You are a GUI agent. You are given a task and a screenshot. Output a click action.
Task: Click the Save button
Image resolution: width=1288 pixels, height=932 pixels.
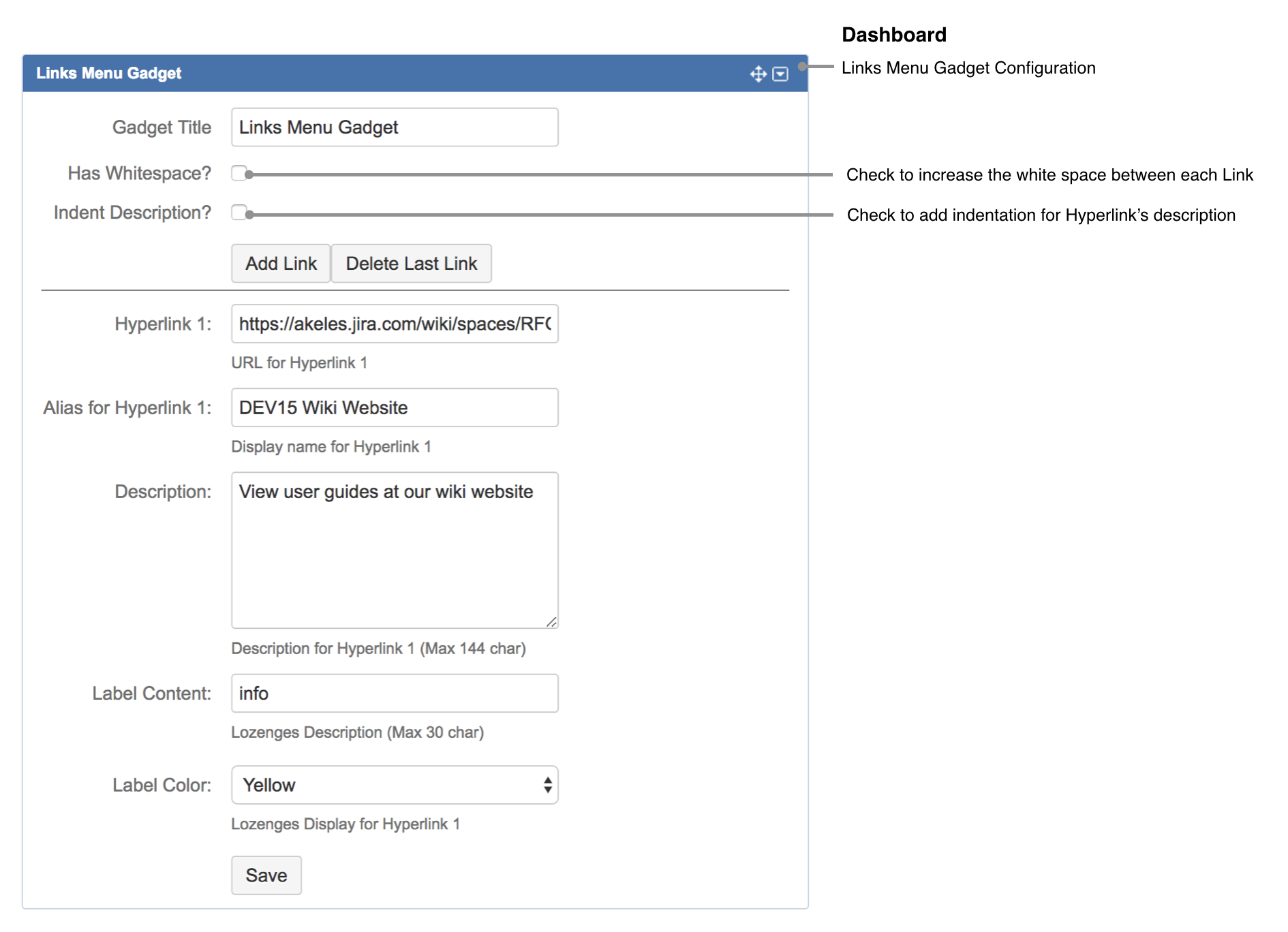[266, 875]
